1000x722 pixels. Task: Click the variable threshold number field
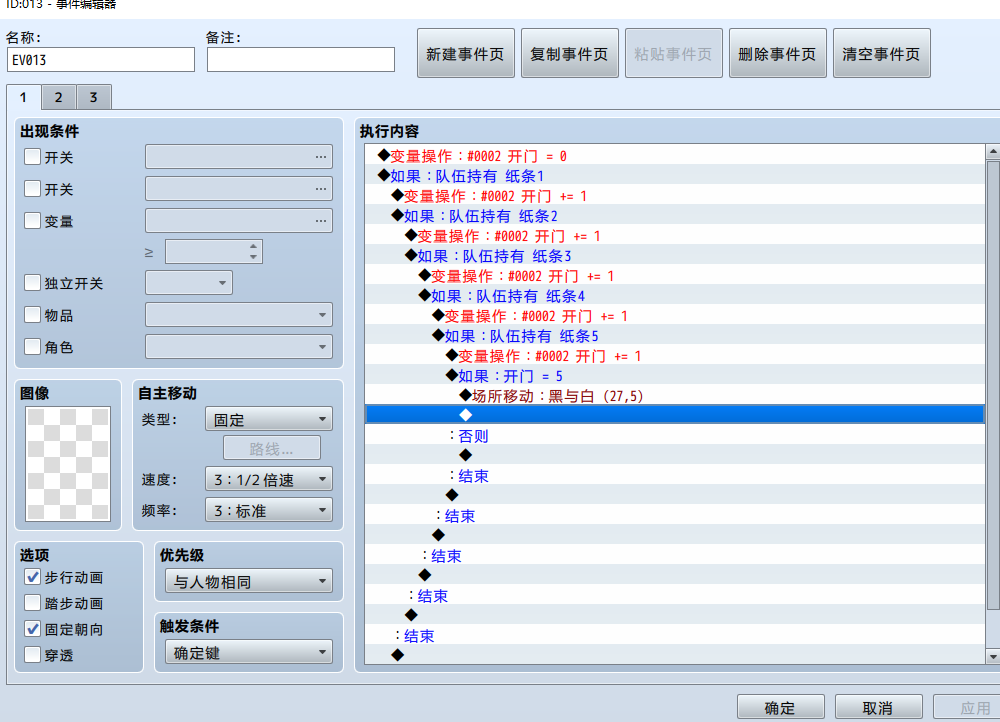(206, 251)
